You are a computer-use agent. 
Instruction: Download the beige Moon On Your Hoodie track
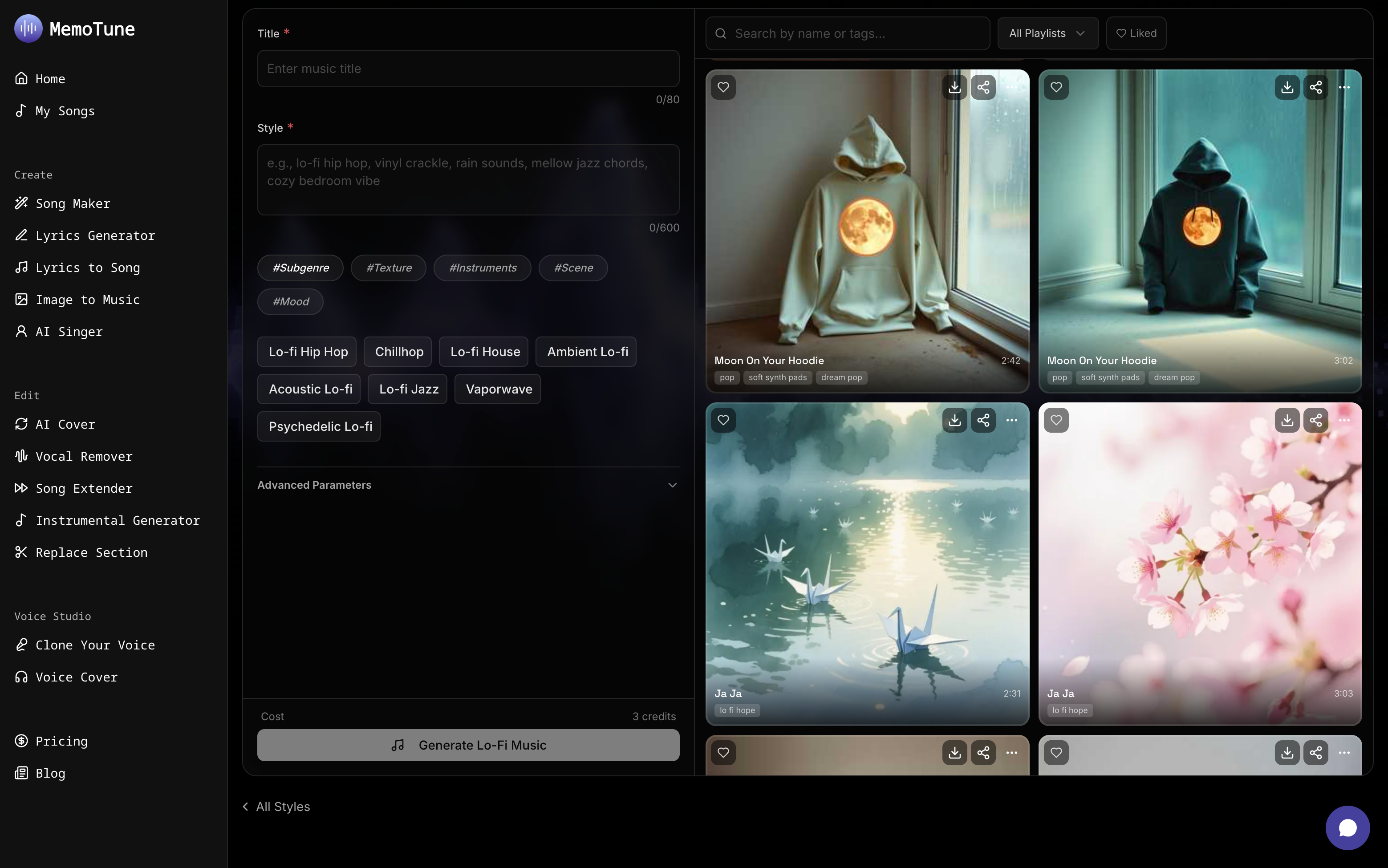pyautogui.click(x=954, y=87)
